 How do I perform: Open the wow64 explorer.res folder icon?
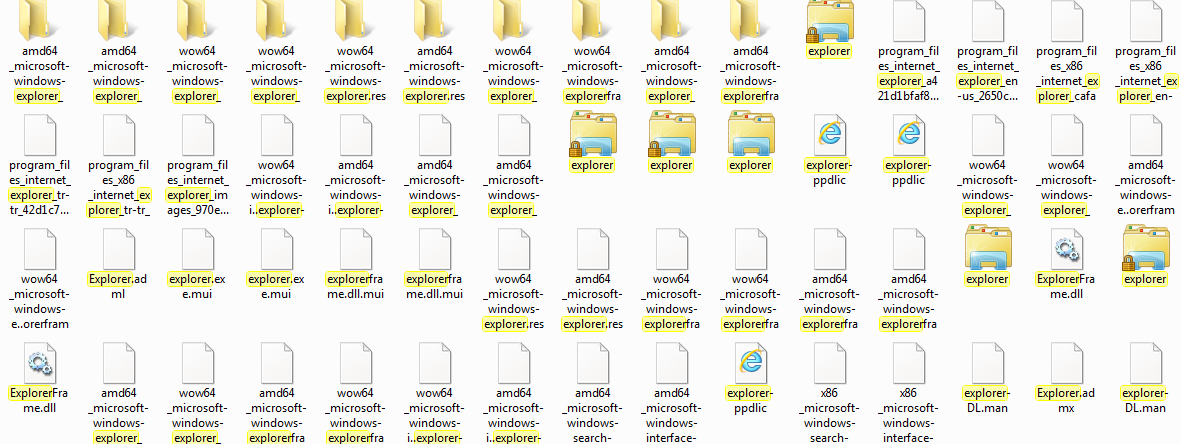point(356,19)
